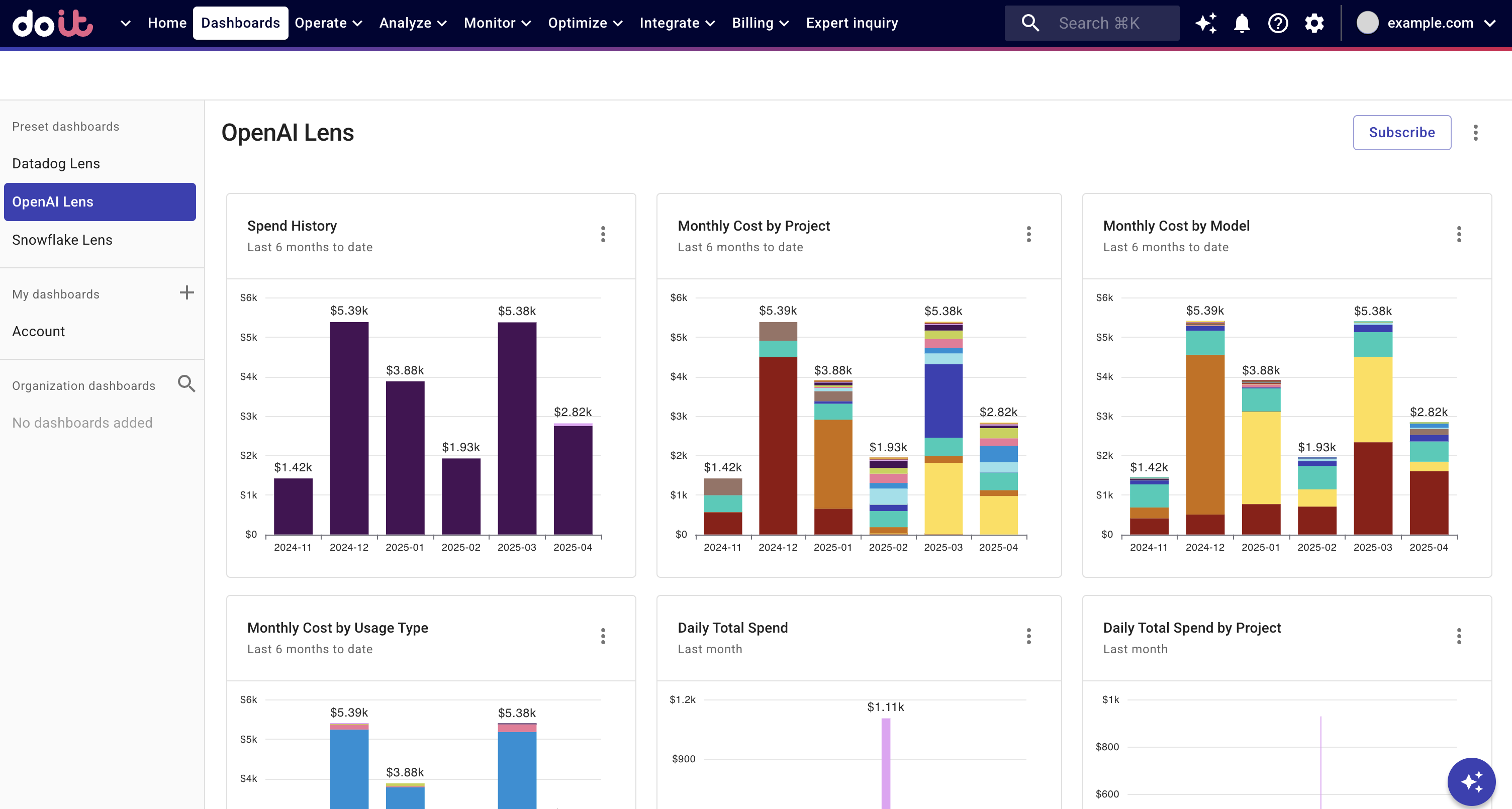Viewport: 1512px width, 809px height.
Task: Click the 2024-11 bar in Spend History
Action: point(293,507)
